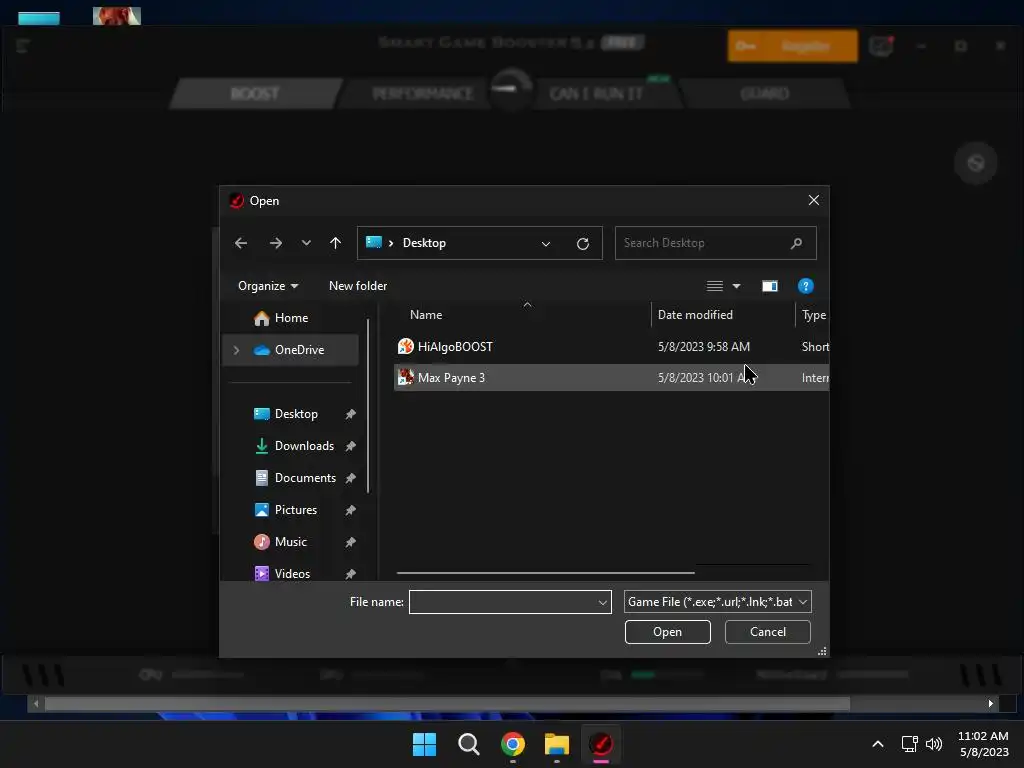Open Music from quick access
1024x768 pixels.
(x=291, y=542)
